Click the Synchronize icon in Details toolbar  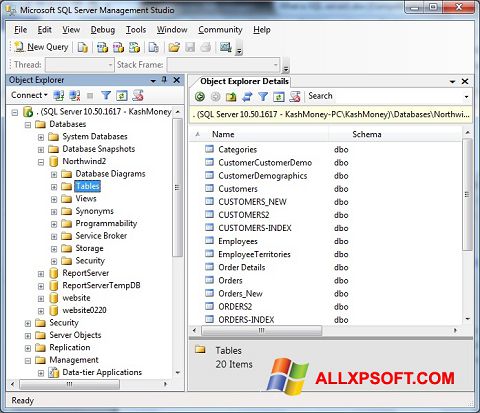tap(247, 97)
